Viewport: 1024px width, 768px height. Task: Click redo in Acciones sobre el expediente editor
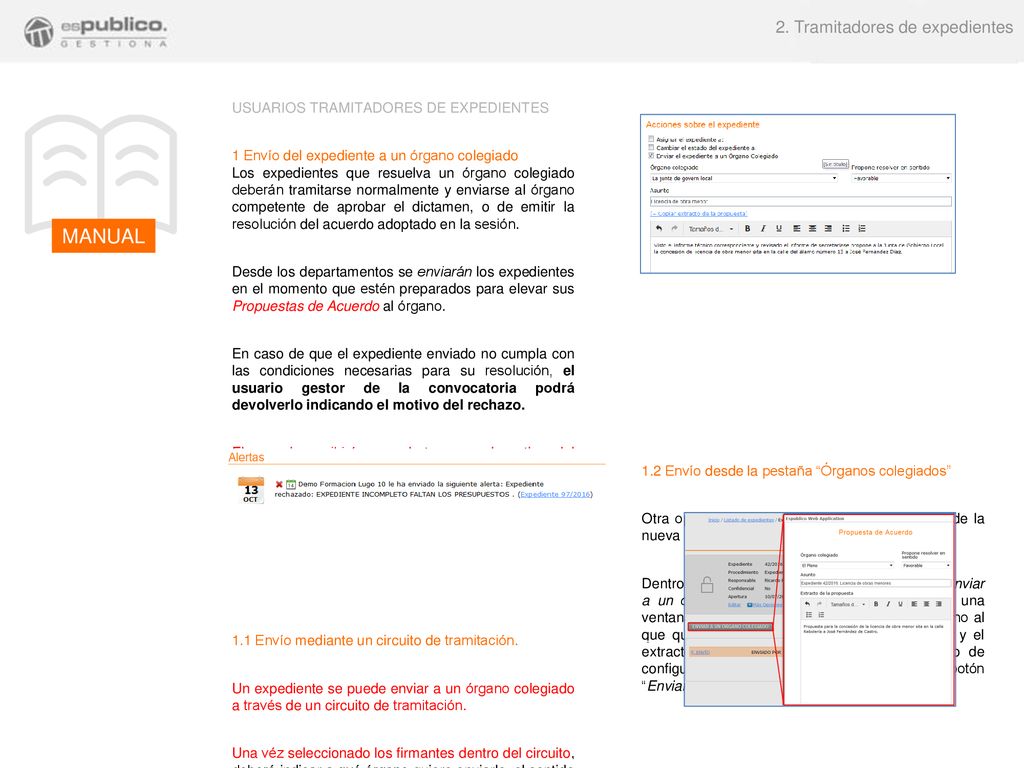coord(675,229)
